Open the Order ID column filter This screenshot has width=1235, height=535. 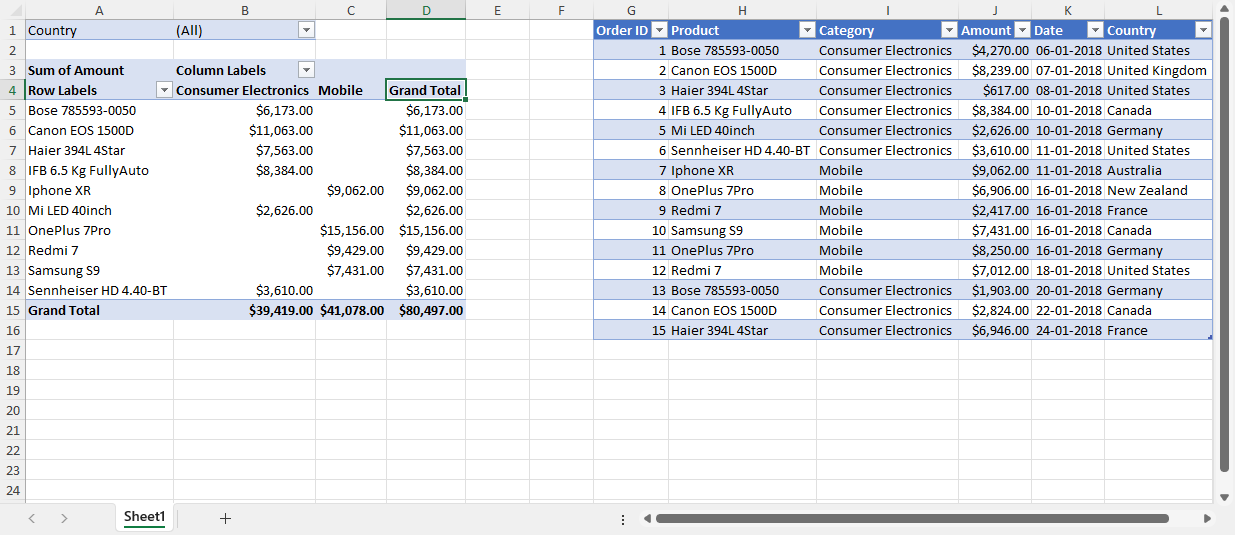658,30
